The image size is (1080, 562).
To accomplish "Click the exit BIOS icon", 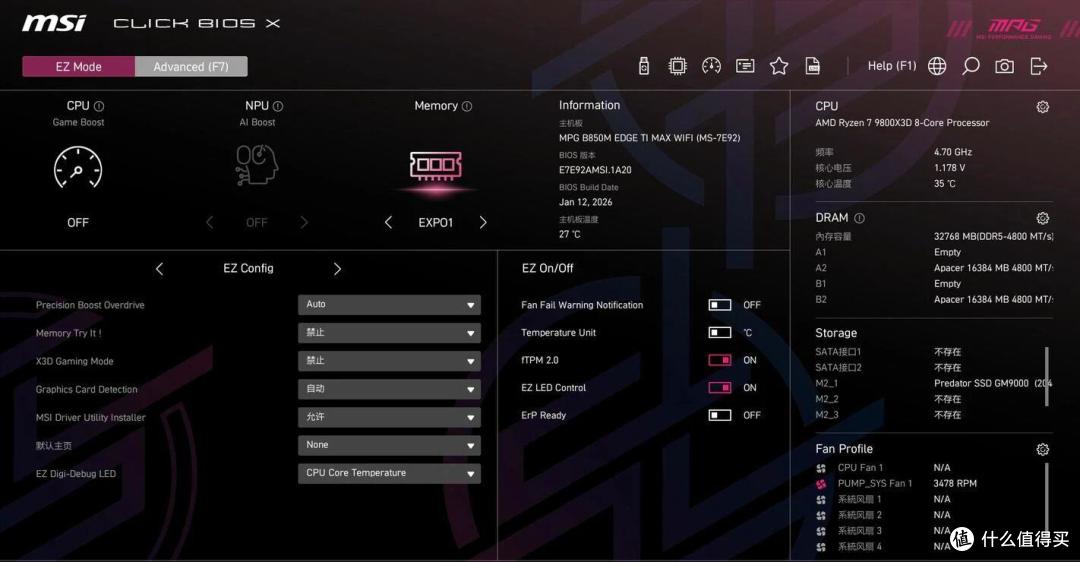I will pos(1039,66).
